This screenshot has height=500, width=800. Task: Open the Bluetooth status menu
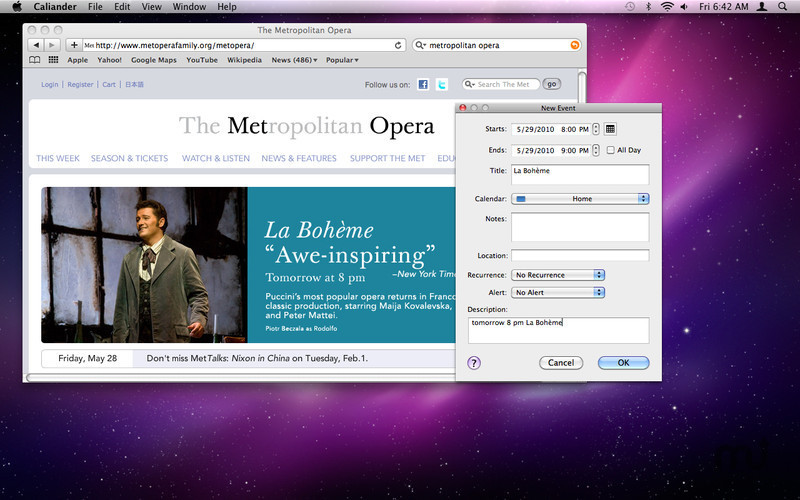coord(648,7)
